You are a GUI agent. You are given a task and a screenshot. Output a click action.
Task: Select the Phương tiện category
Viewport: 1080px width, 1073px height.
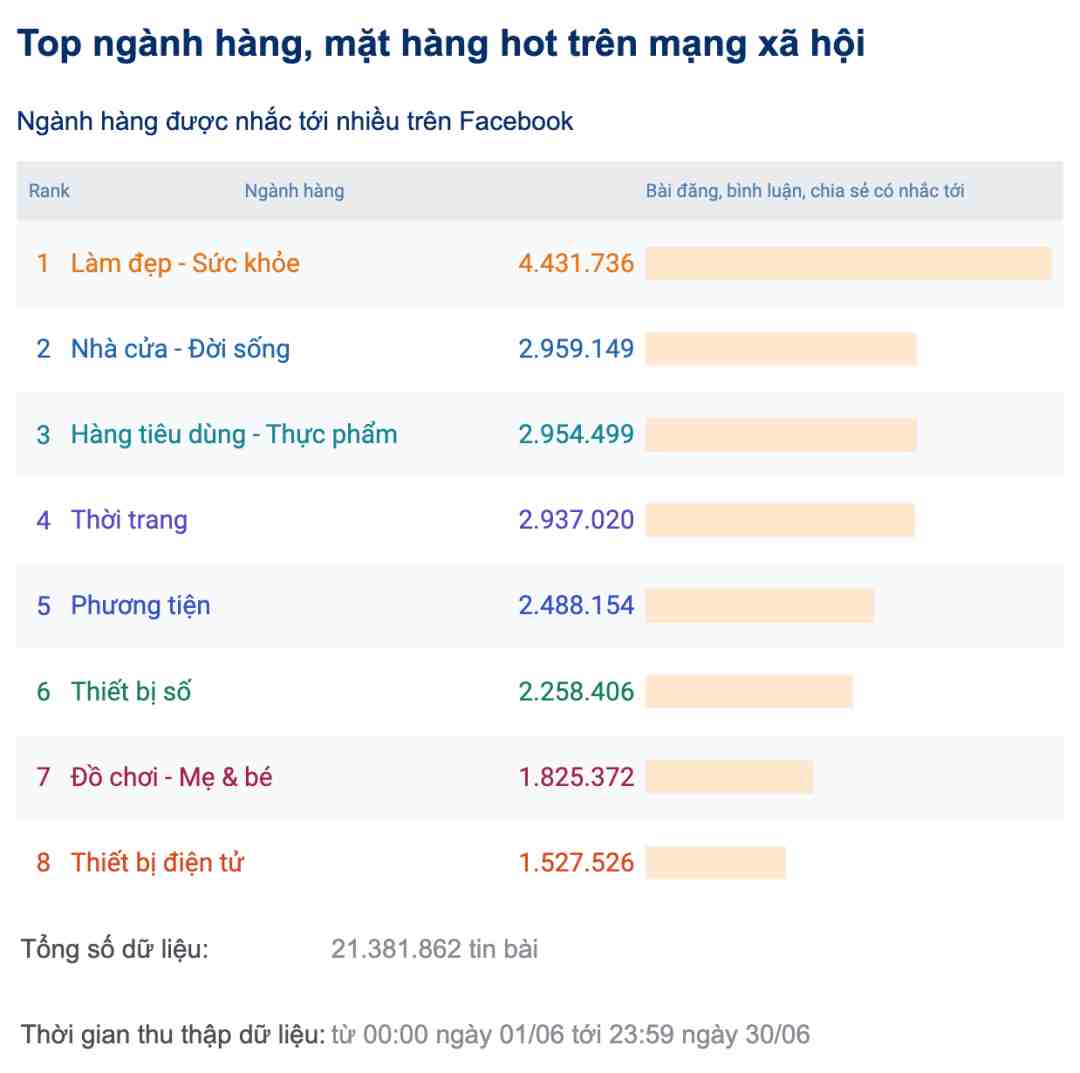point(141,606)
